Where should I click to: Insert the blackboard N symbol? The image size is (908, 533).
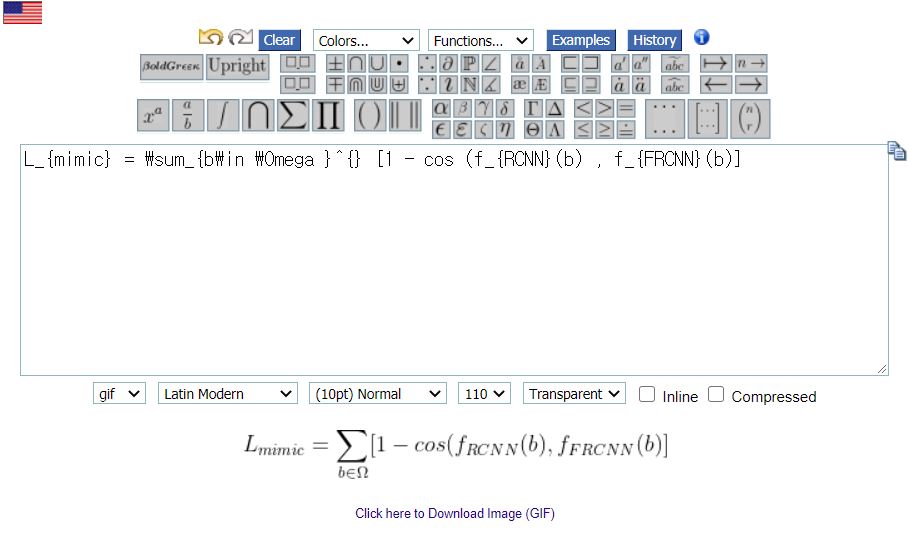pyautogui.click(x=469, y=85)
